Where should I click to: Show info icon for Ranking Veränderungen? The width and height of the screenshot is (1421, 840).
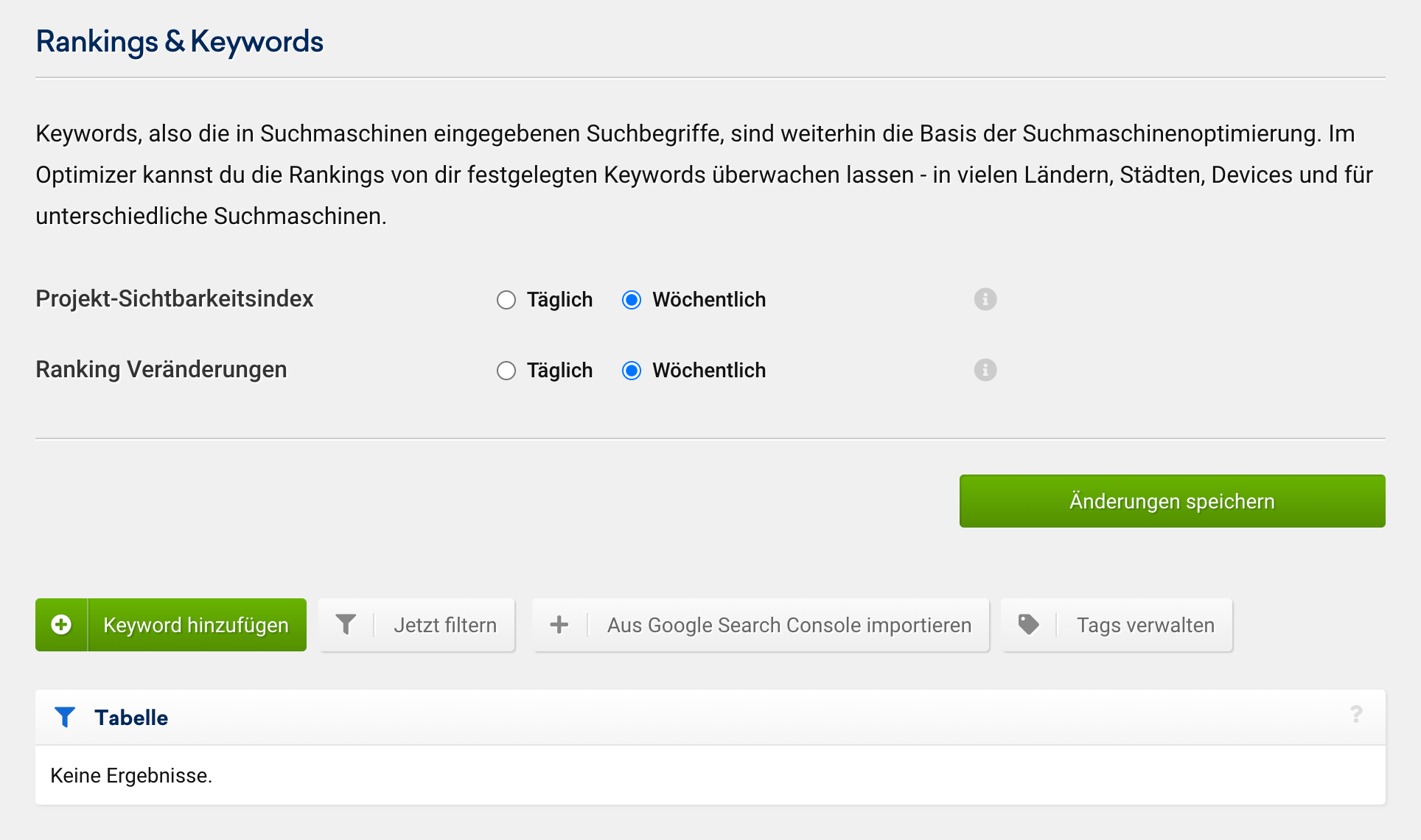[985, 370]
